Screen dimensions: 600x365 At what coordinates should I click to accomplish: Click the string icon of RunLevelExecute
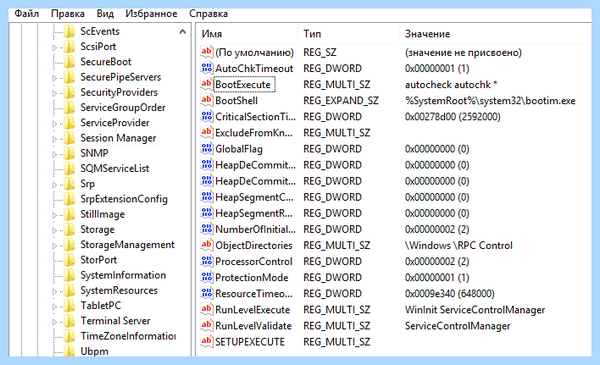tap(207, 309)
